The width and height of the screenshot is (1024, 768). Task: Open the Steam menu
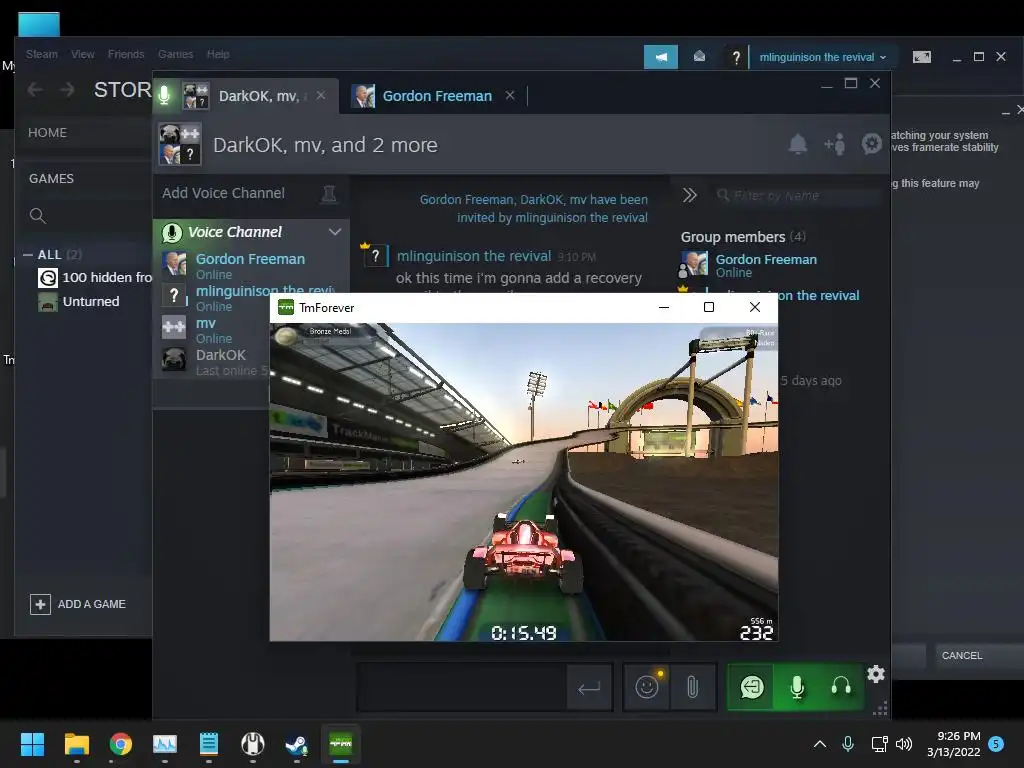pos(42,54)
